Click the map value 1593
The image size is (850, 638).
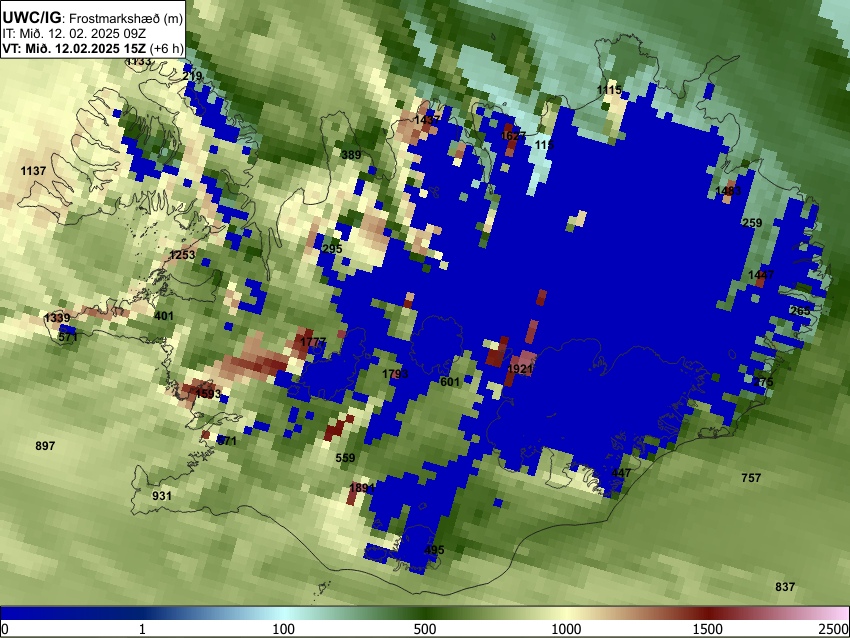tap(208, 394)
